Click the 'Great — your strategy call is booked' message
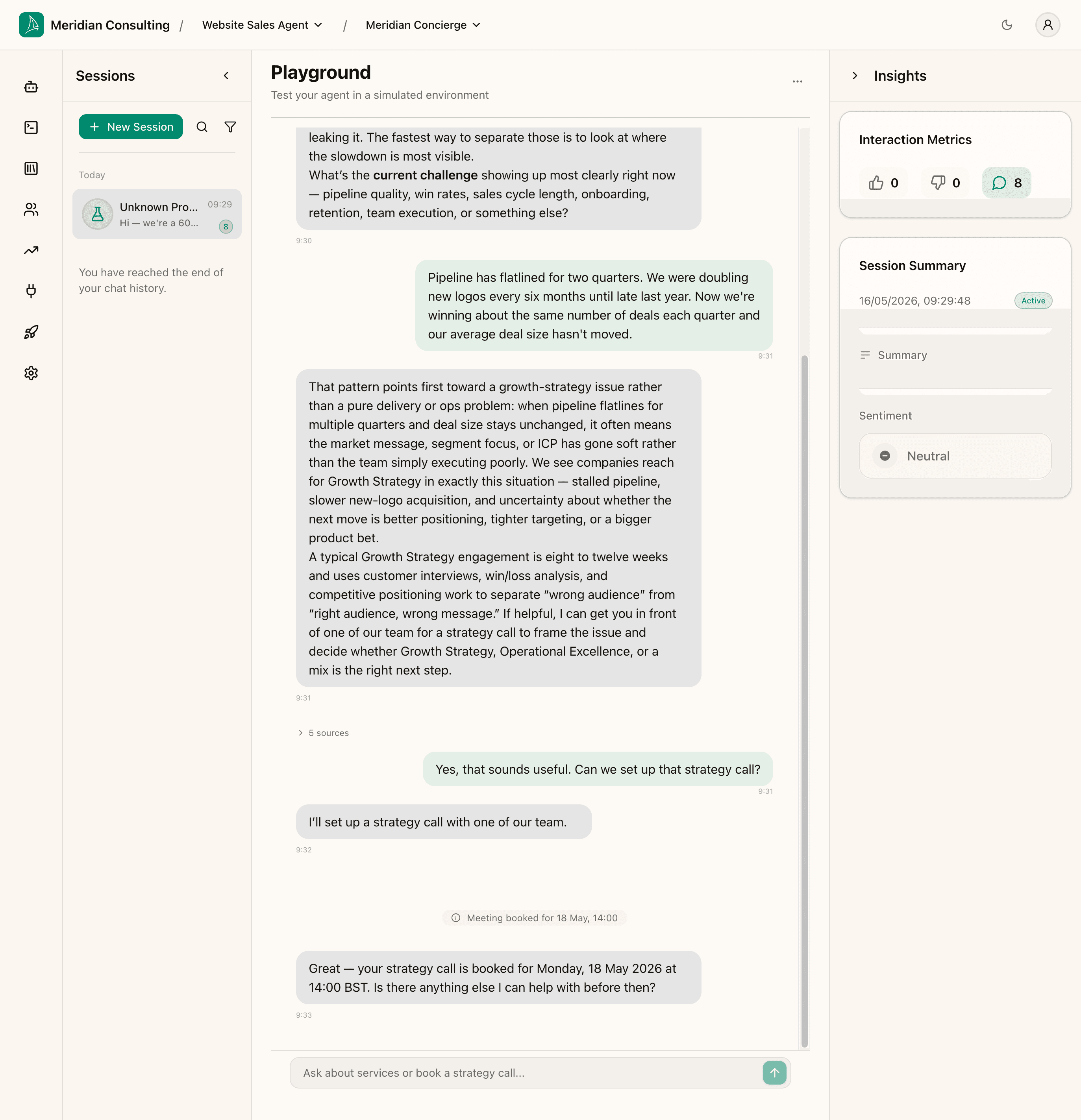This screenshot has width=1081, height=1120. coord(498,978)
